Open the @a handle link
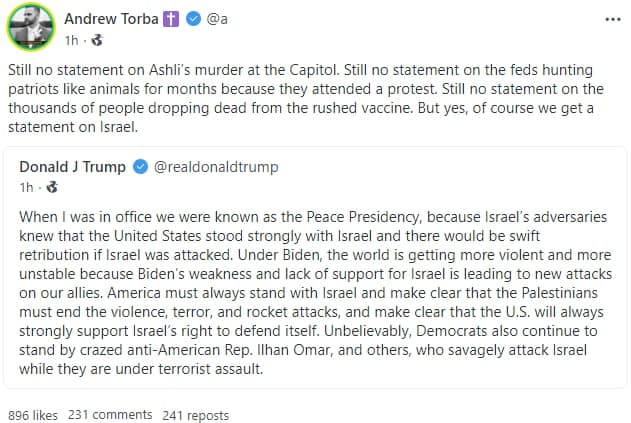Image resolution: width=631 pixels, height=423 pixels. [216, 19]
